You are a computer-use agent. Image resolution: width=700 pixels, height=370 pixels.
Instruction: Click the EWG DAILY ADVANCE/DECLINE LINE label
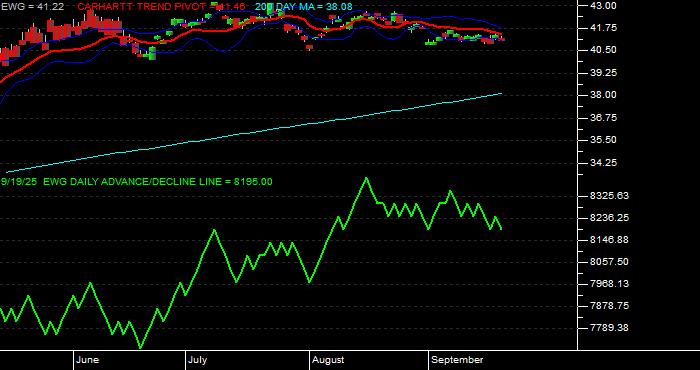pos(136,182)
